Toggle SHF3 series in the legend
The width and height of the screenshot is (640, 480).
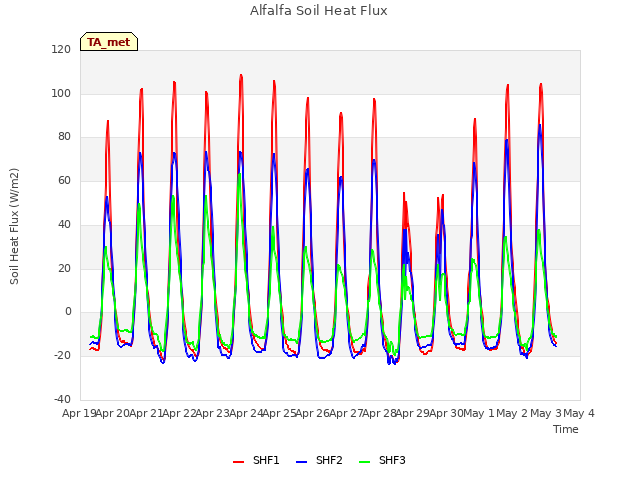point(382,460)
